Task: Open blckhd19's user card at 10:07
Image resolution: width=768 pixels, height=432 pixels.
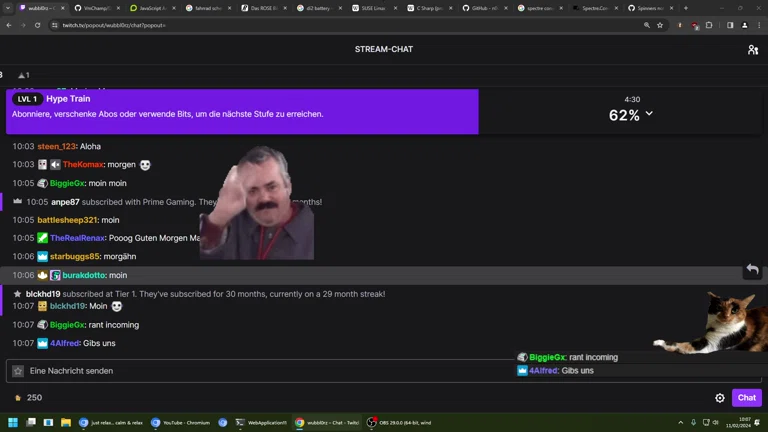Action: (68, 306)
